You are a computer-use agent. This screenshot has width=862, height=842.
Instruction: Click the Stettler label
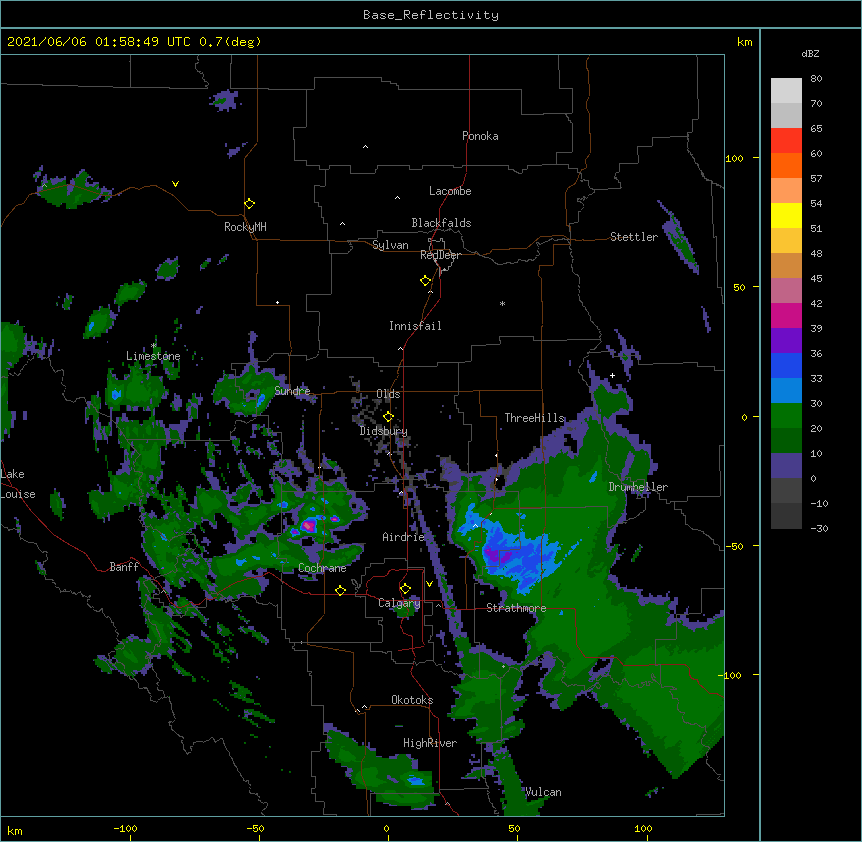point(634,237)
